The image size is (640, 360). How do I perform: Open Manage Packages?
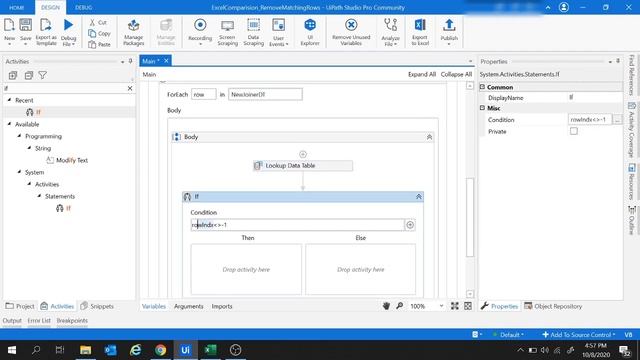coord(133,32)
